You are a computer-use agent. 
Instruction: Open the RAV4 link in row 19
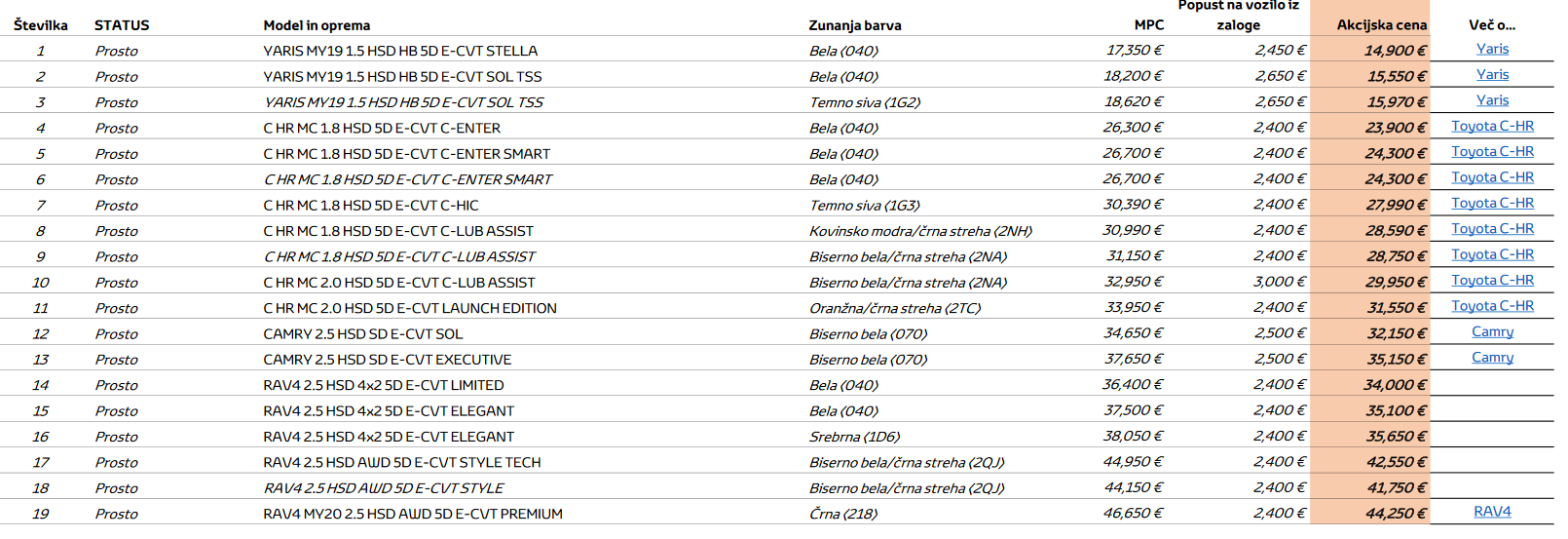1492,512
